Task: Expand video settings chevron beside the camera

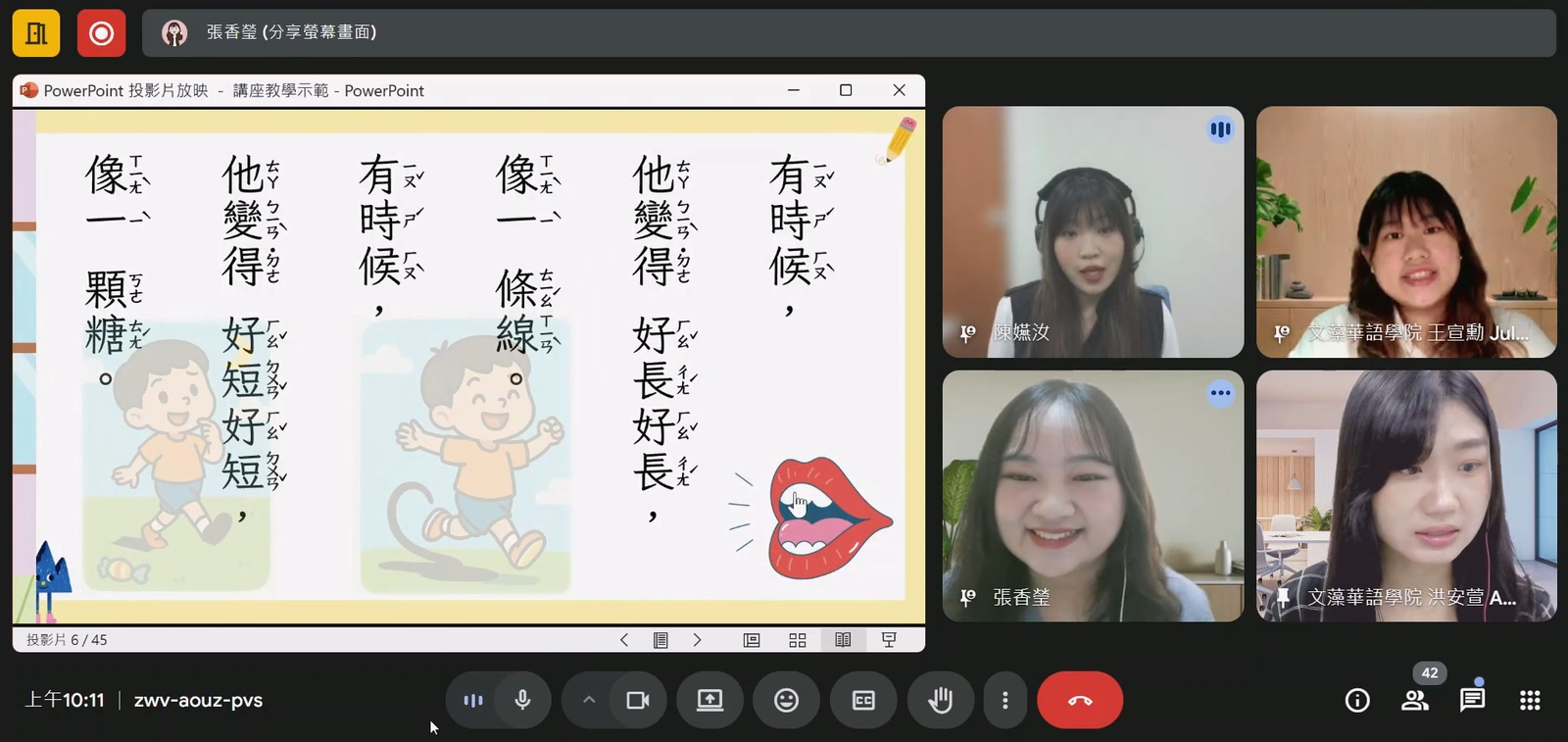Action: (x=589, y=700)
